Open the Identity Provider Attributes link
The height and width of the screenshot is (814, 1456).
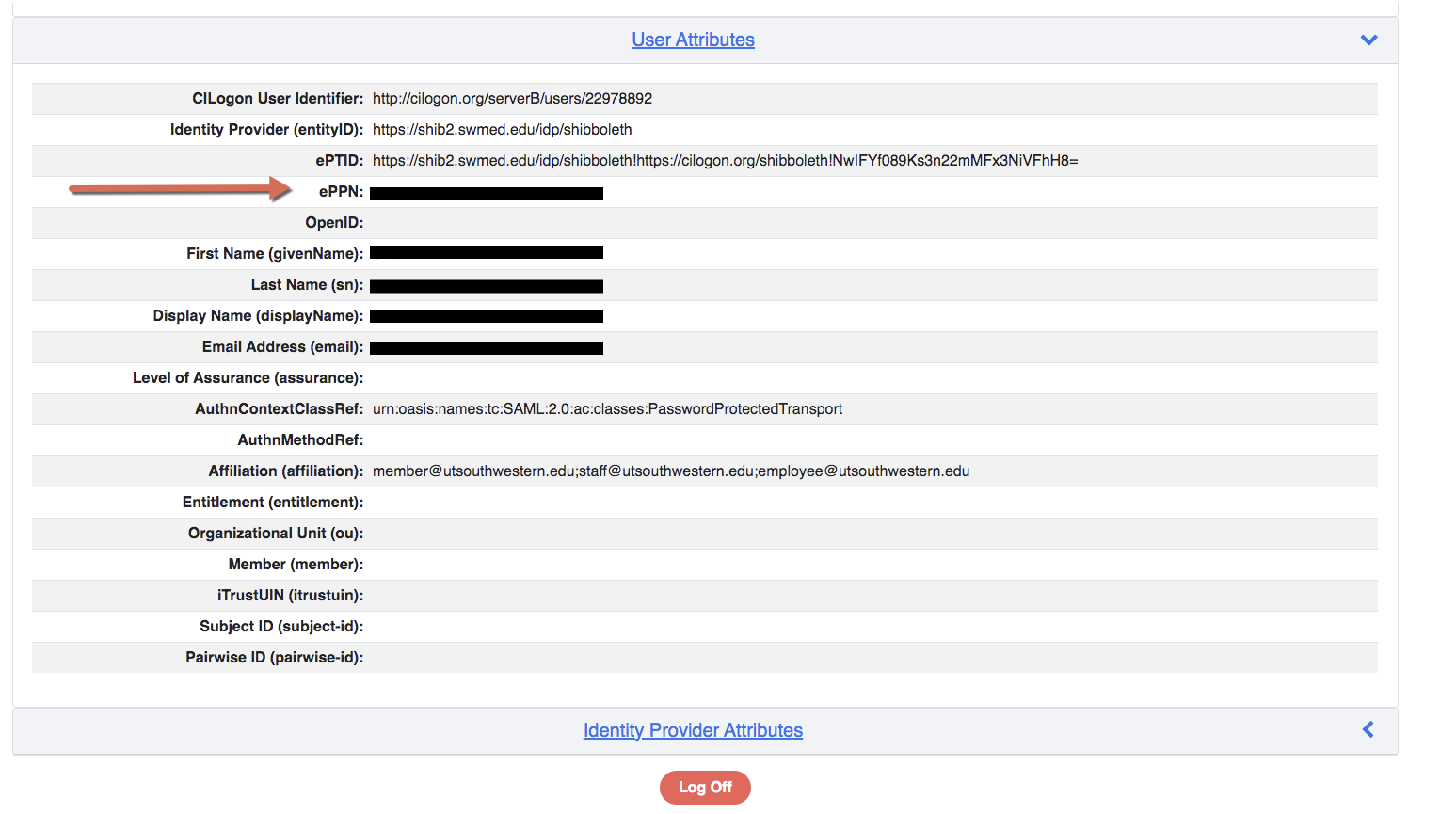pyautogui.click(x=693, y=730)
